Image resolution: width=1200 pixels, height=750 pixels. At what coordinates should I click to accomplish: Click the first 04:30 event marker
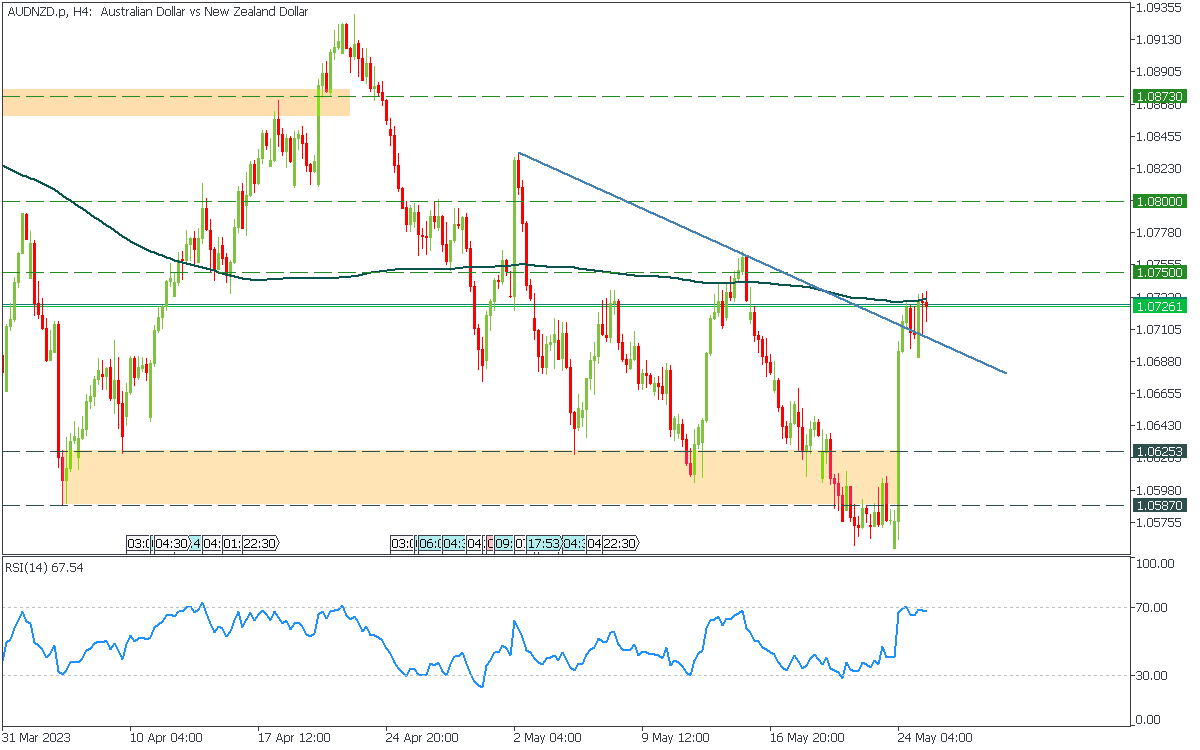click(170, 544)
